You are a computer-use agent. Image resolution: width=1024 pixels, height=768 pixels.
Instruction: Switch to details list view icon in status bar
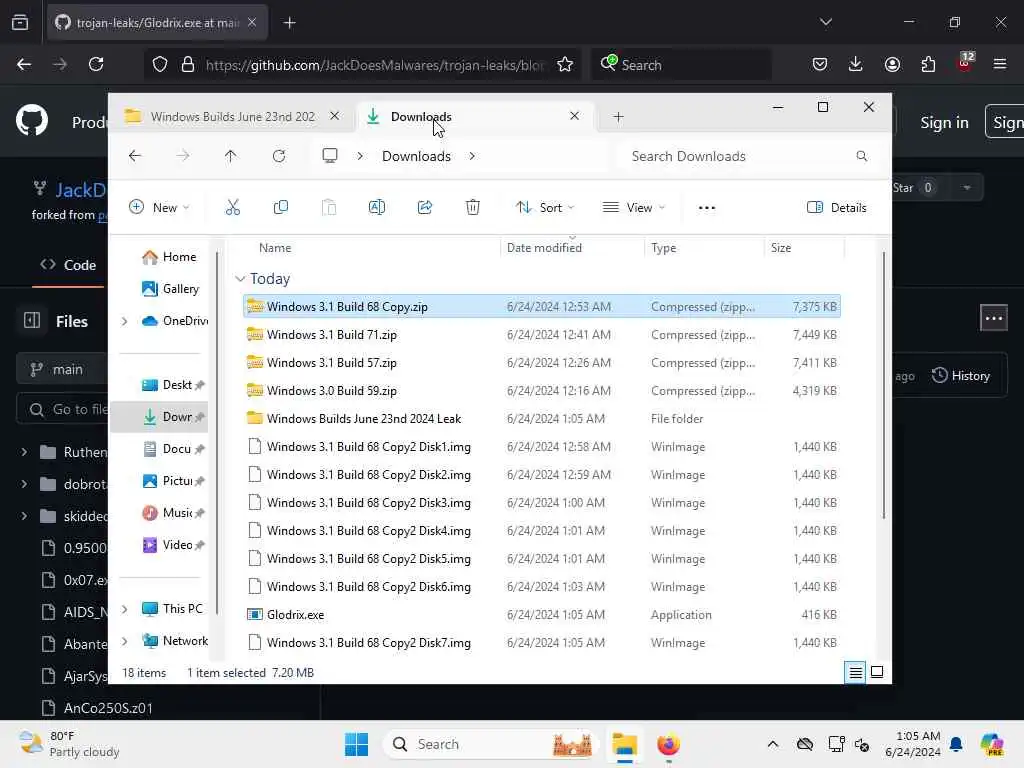(856, 673)
